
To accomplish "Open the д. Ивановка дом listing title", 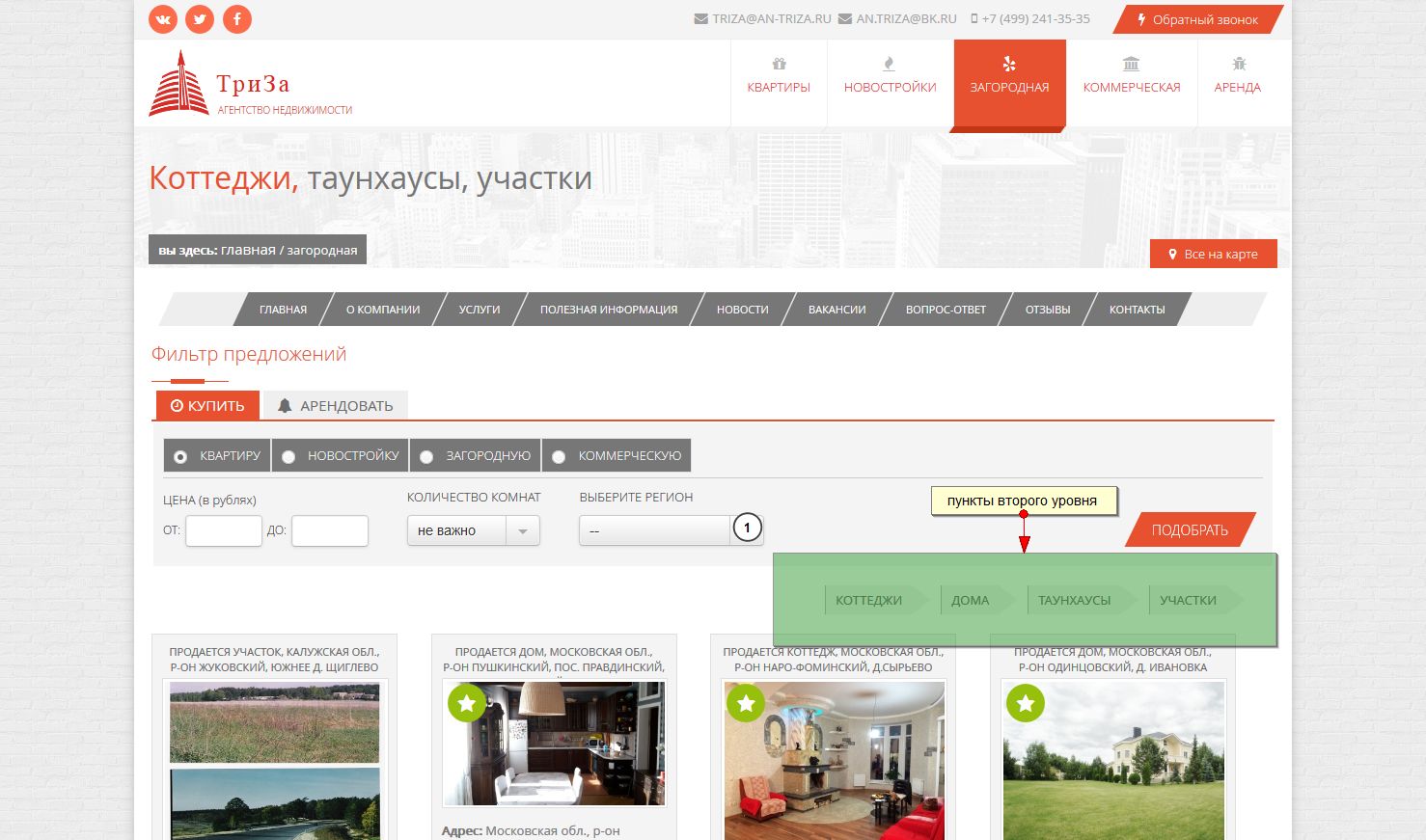I will (1112, 660).
